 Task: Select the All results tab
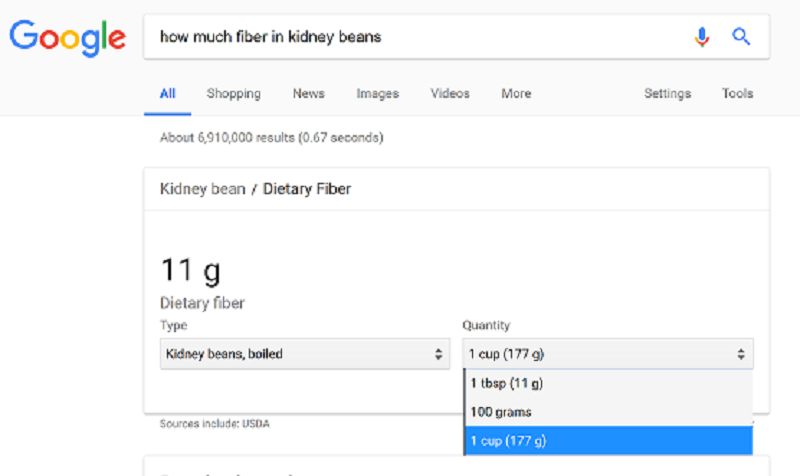(x=167, y=93)
